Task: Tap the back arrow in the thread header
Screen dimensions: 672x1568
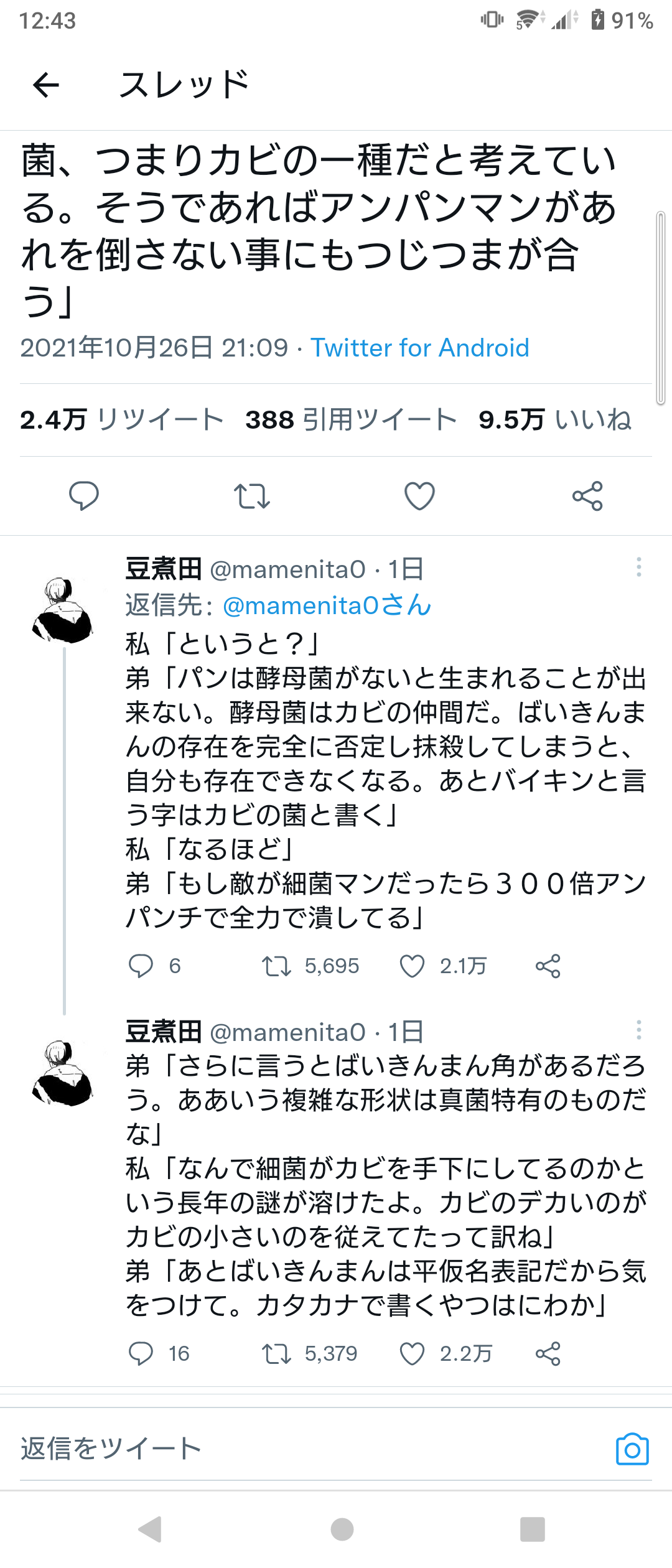Action: [x=46, y=85]
